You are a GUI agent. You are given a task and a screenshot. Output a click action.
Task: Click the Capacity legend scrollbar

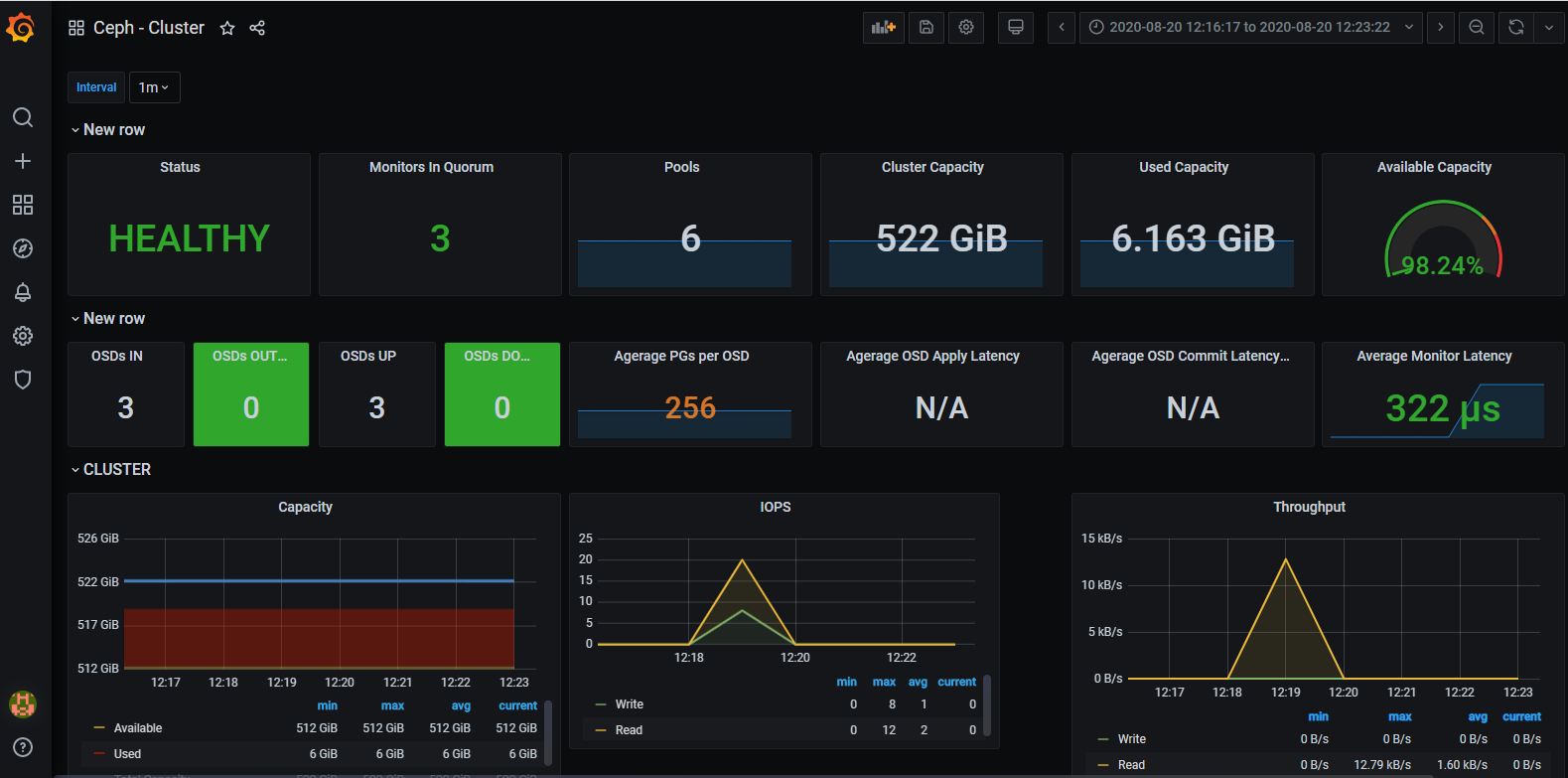[548, 732]
